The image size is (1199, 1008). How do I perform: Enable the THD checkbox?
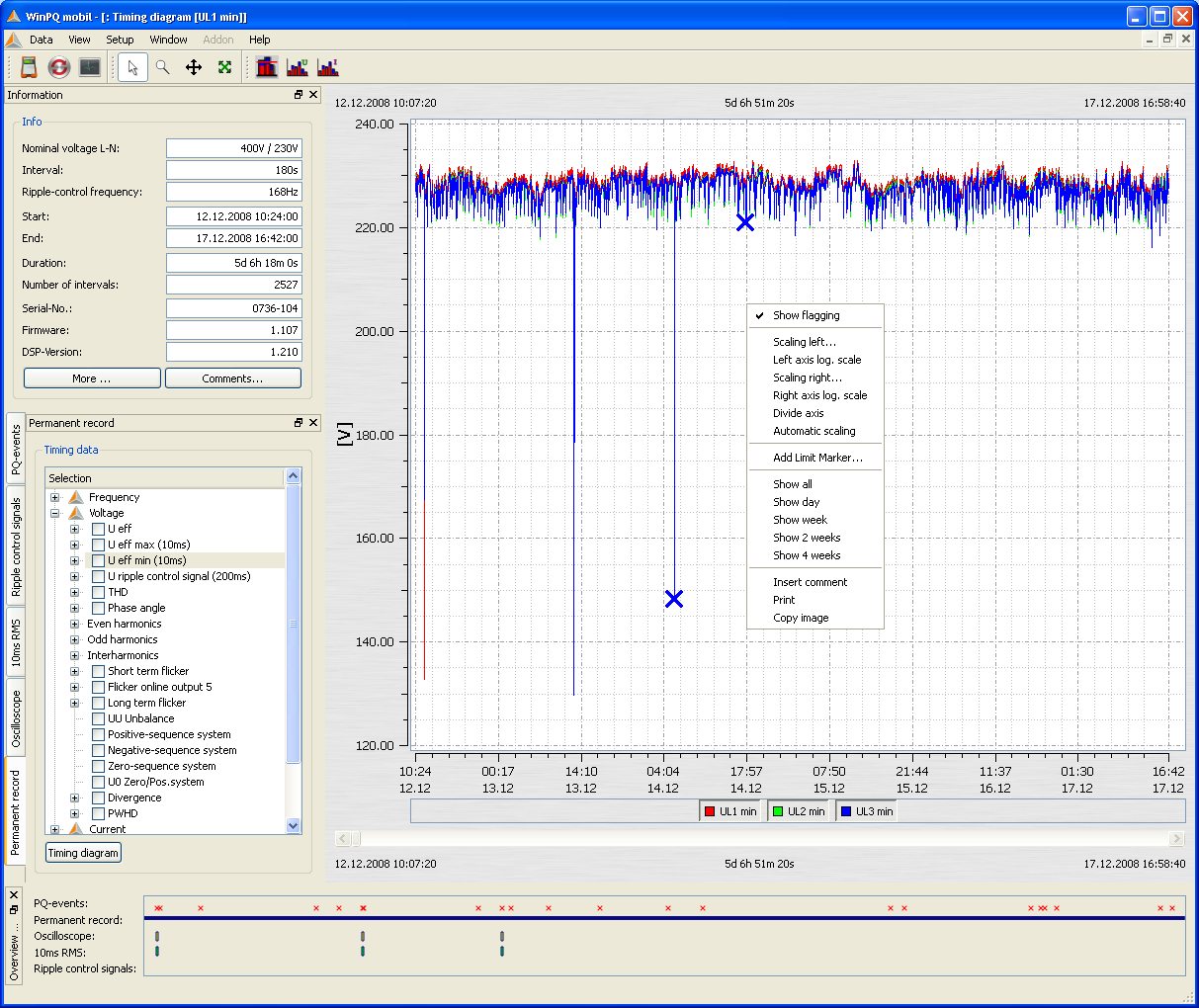click(98, 592)
